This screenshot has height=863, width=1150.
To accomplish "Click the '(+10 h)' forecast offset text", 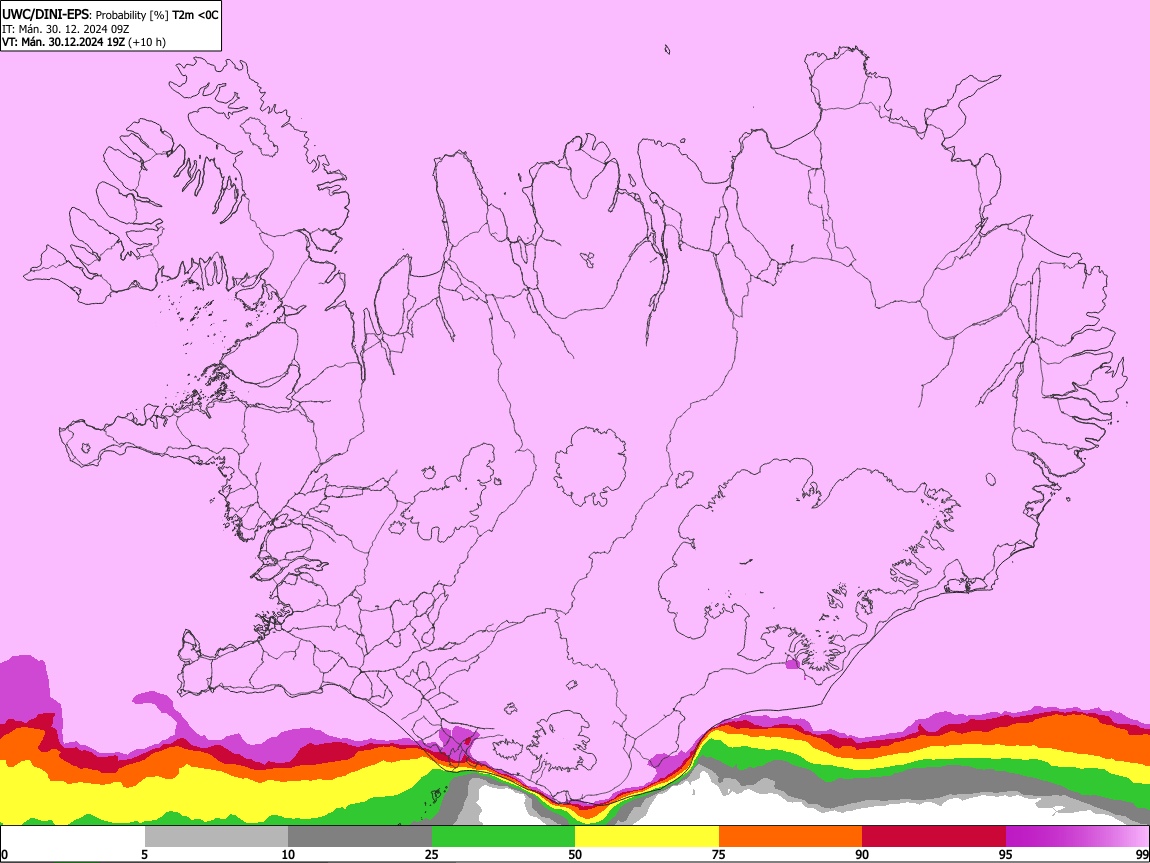I will pos(147,42).
